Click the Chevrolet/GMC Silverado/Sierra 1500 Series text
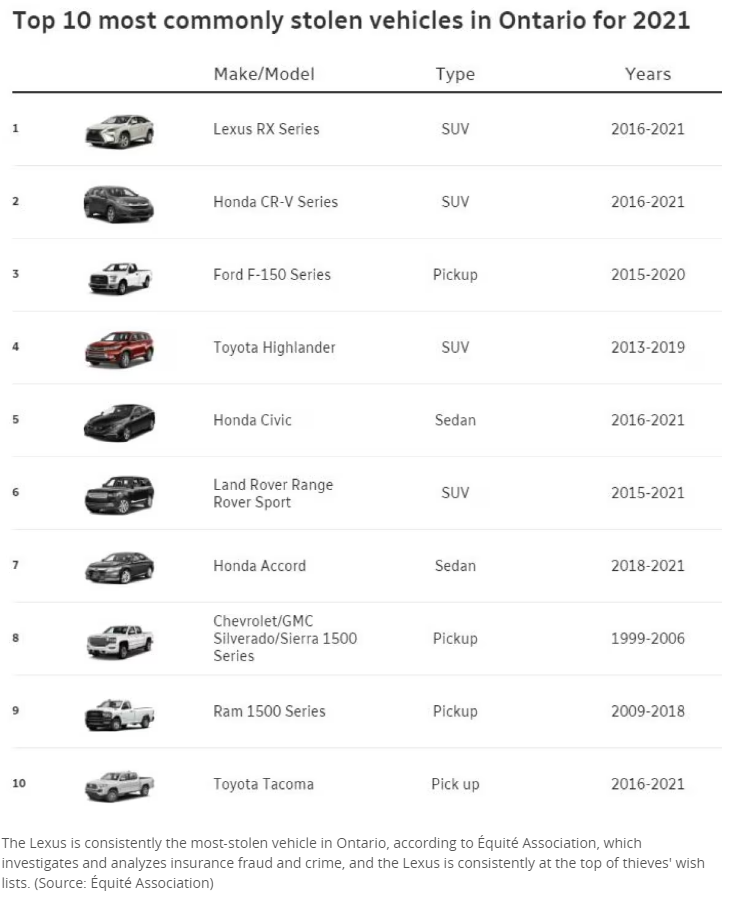Image resolution: width=735 pixels, height=898 pixels. pyautogui.click(x=285, y=638)
